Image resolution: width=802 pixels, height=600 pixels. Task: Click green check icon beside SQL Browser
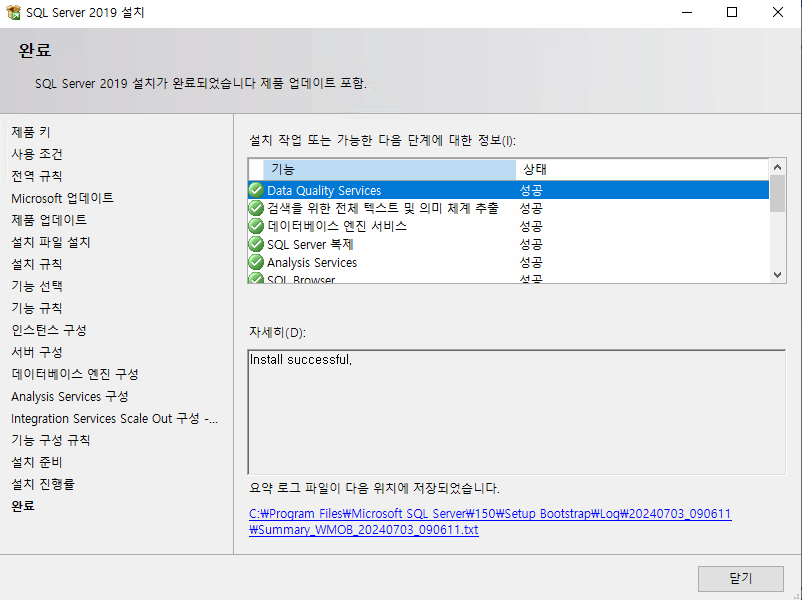[256, 278]
